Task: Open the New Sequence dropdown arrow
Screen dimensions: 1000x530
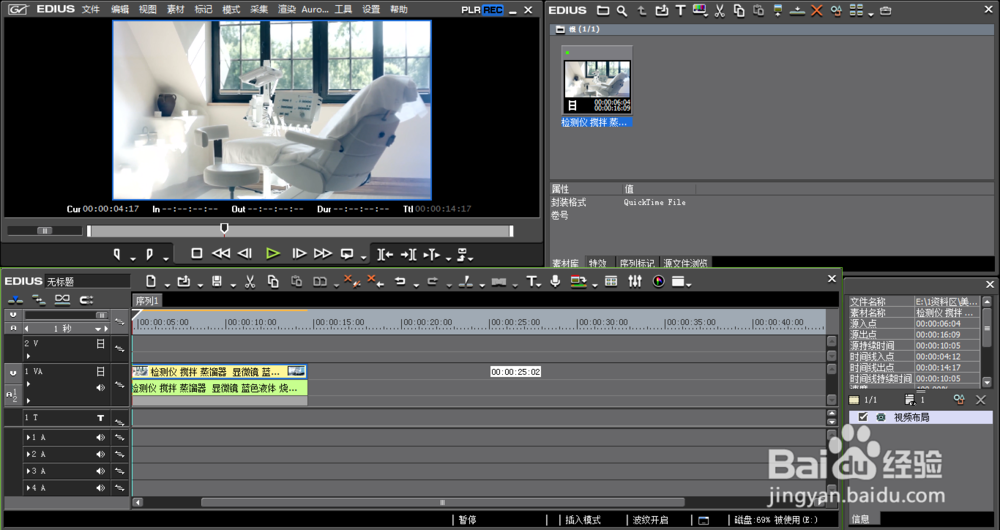Action: tap(167, 285)
